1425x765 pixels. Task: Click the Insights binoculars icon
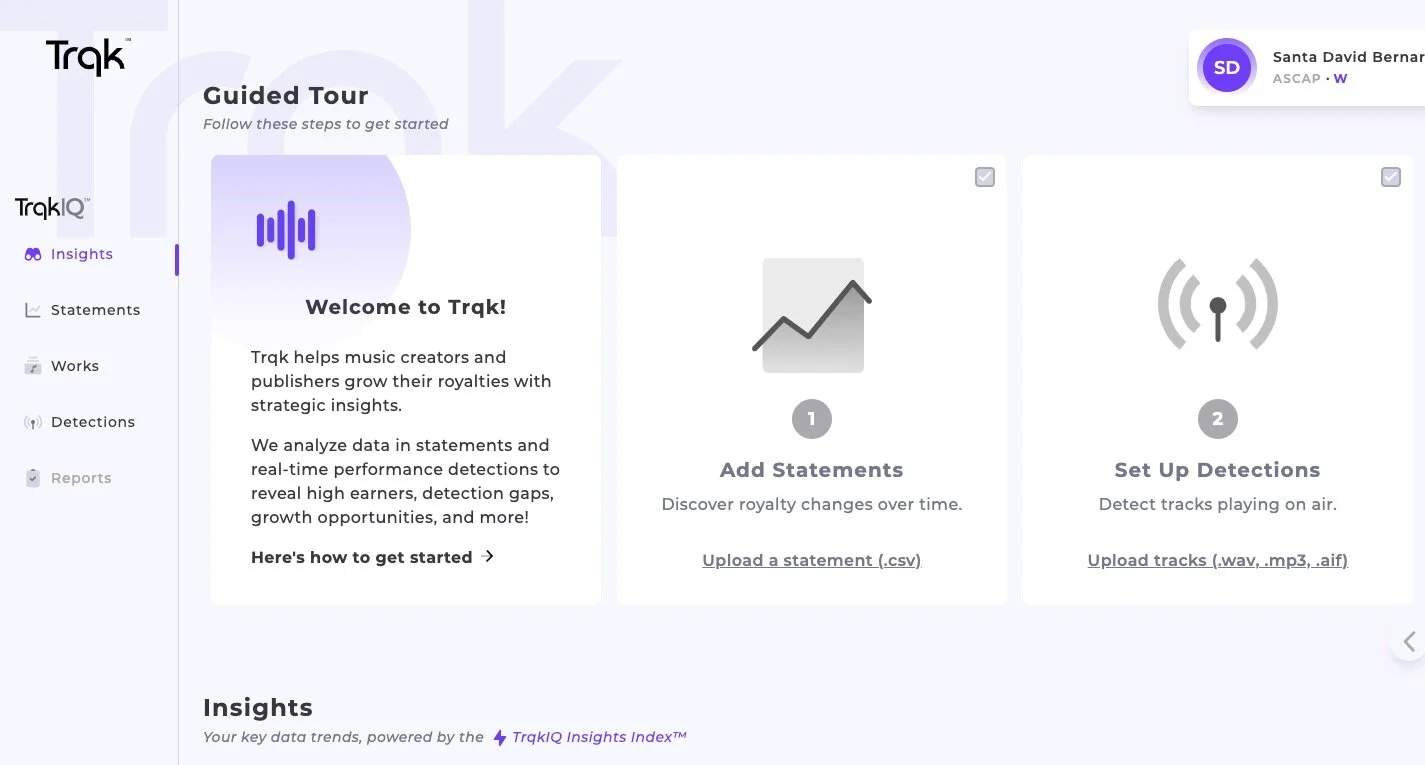(x=33, y=254)
